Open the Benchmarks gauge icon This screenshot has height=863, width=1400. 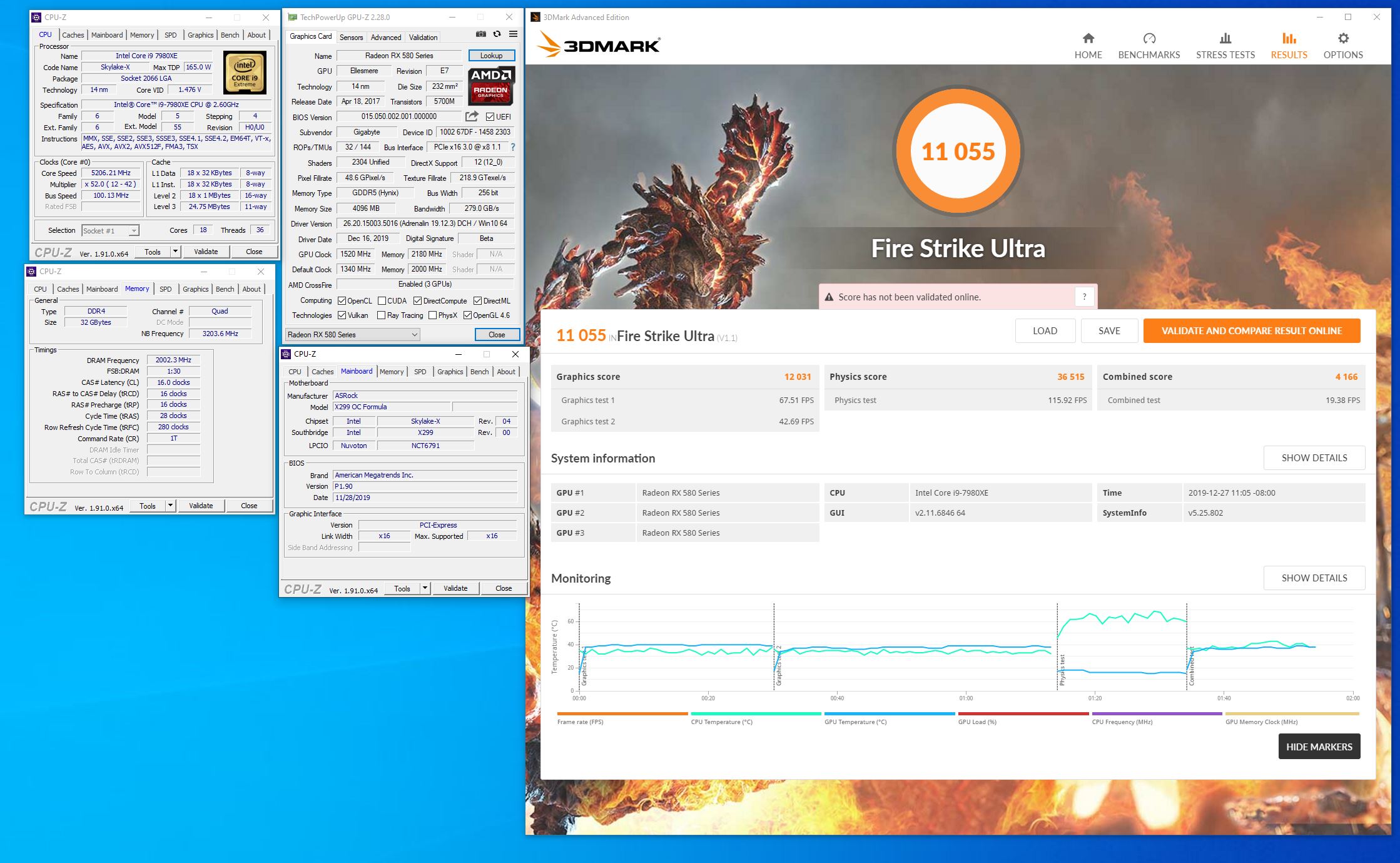point(1149,38)
